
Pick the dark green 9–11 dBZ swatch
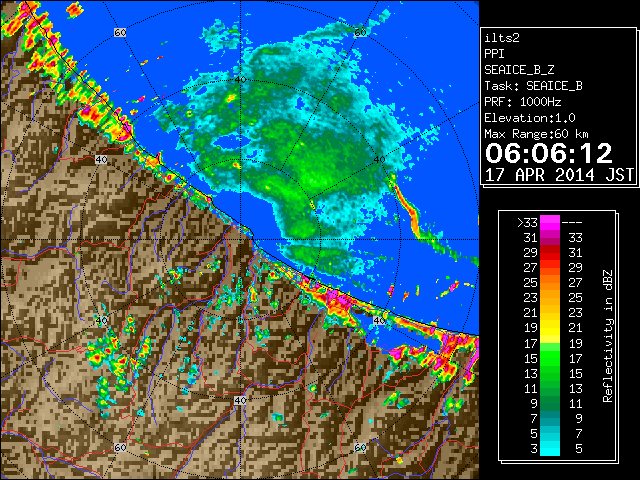point(550,403)
